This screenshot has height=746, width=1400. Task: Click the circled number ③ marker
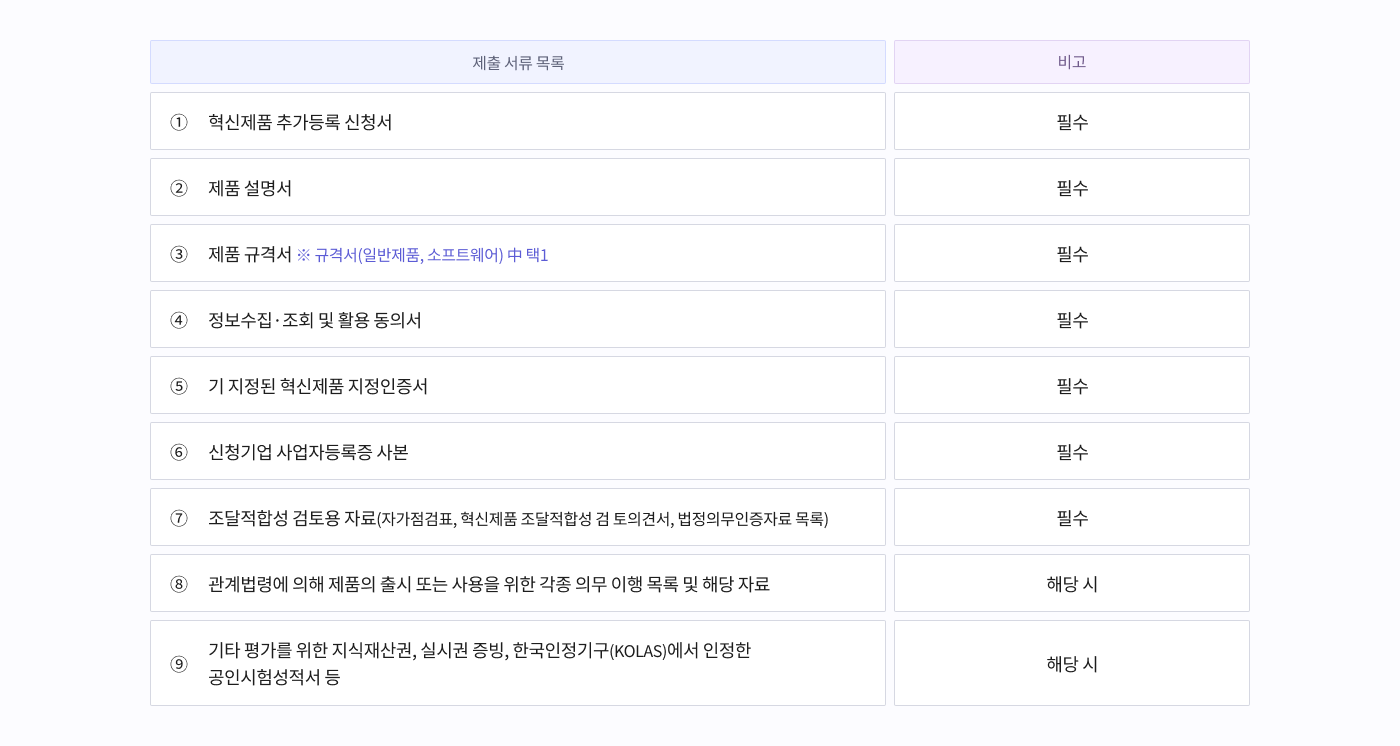point(179,254)
